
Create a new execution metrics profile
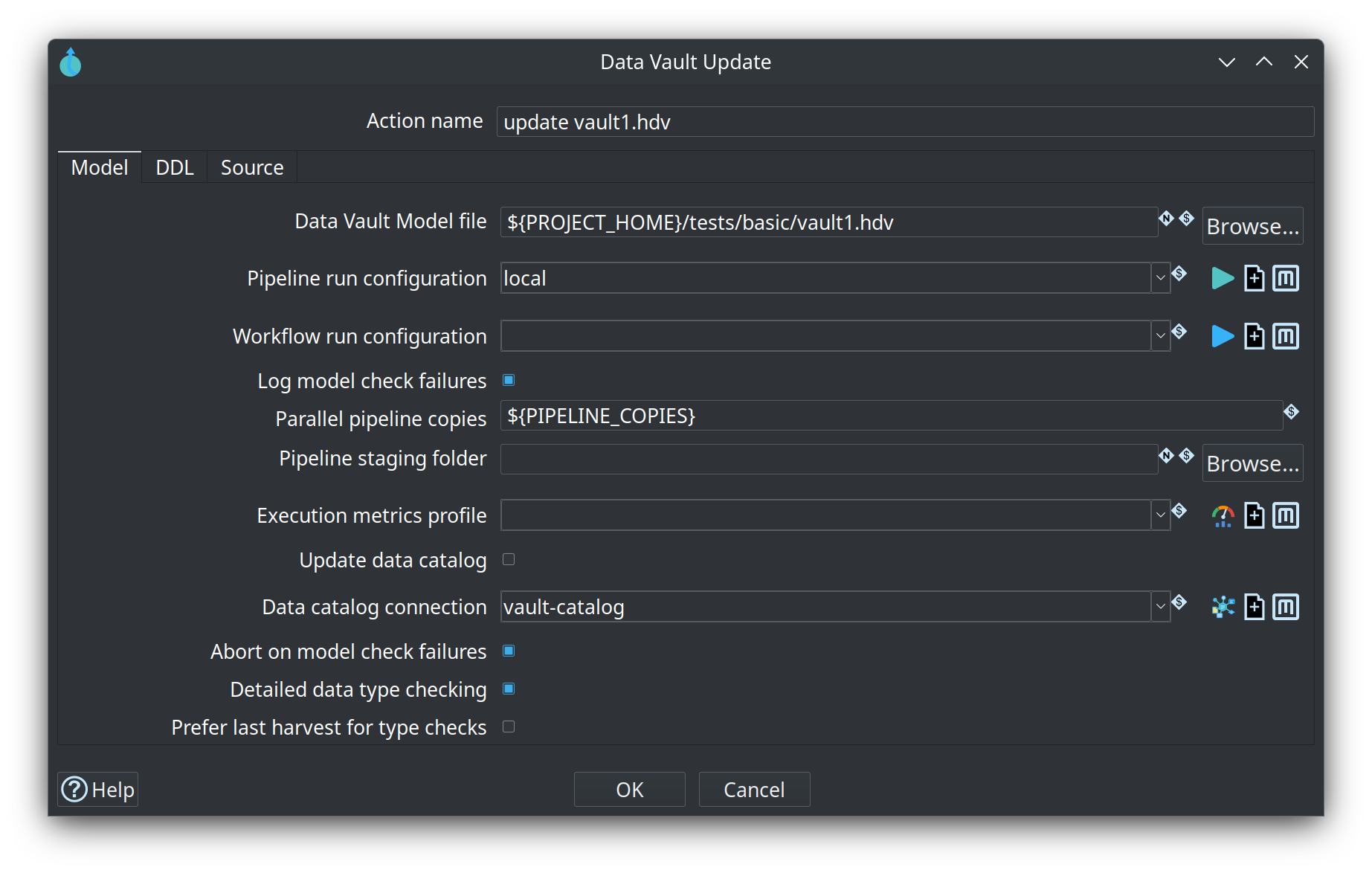point(1255,515)
